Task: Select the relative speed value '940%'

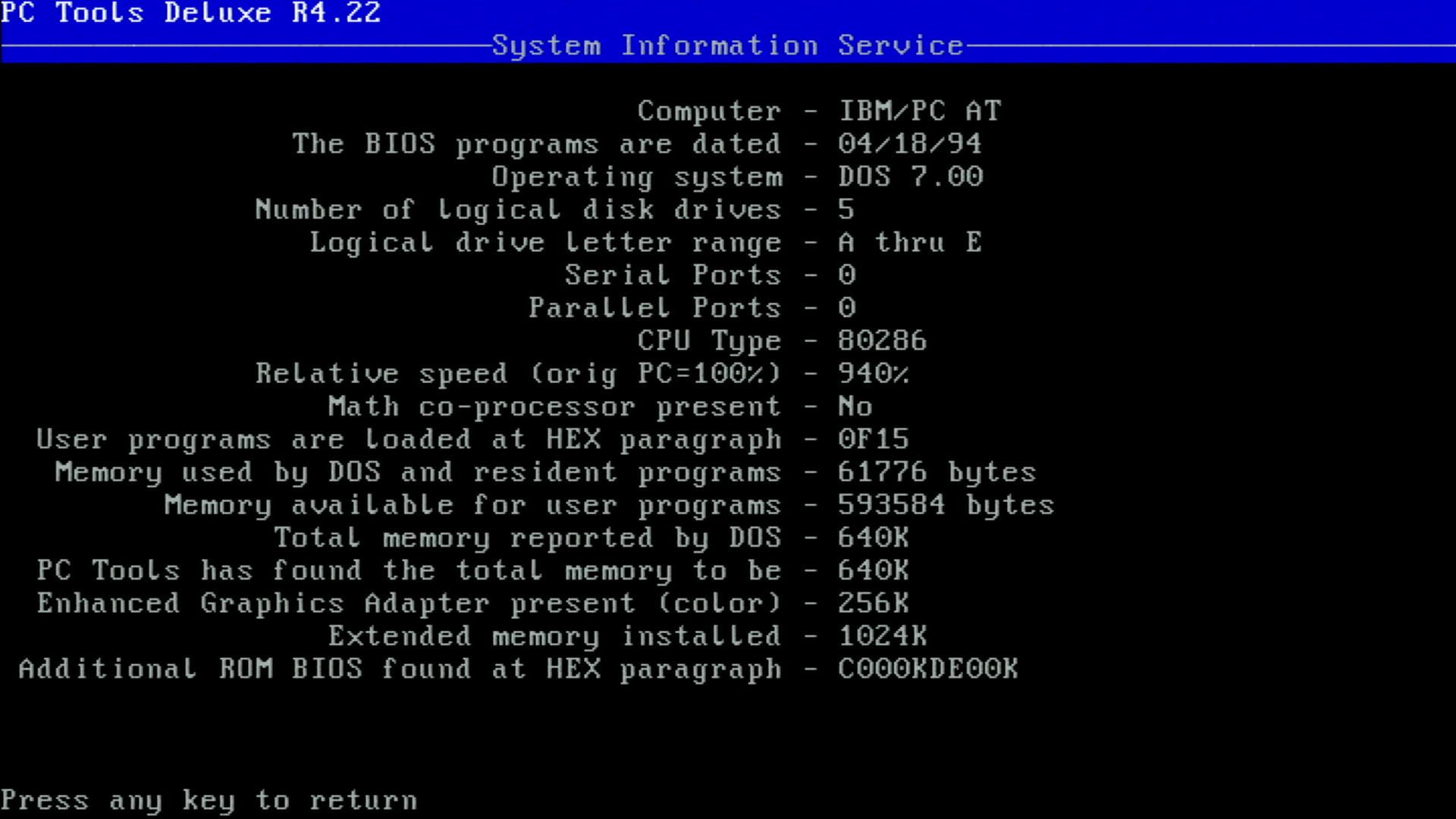Action: pos(874,374)
